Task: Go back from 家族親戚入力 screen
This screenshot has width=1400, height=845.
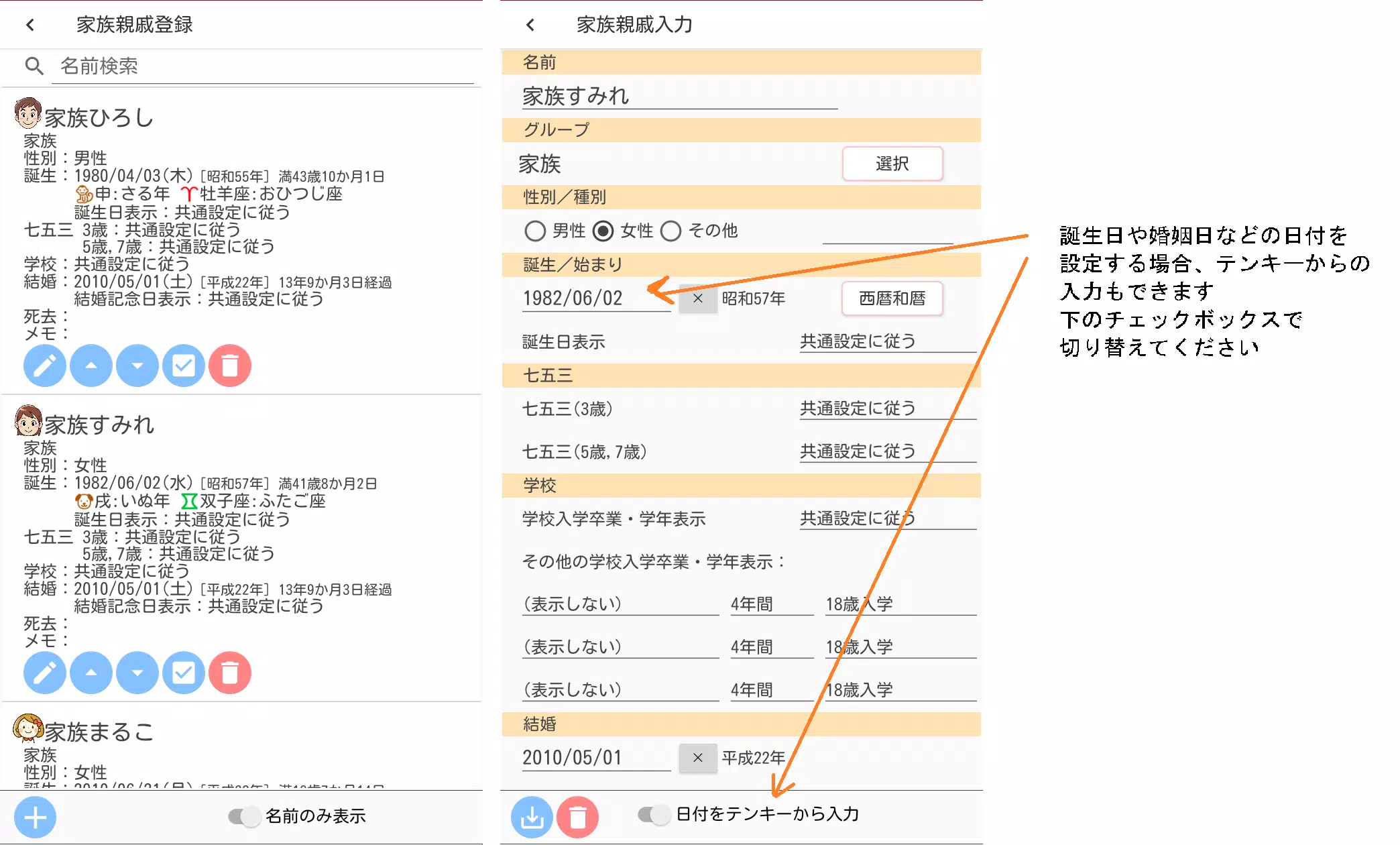Action: pos(530,25)
